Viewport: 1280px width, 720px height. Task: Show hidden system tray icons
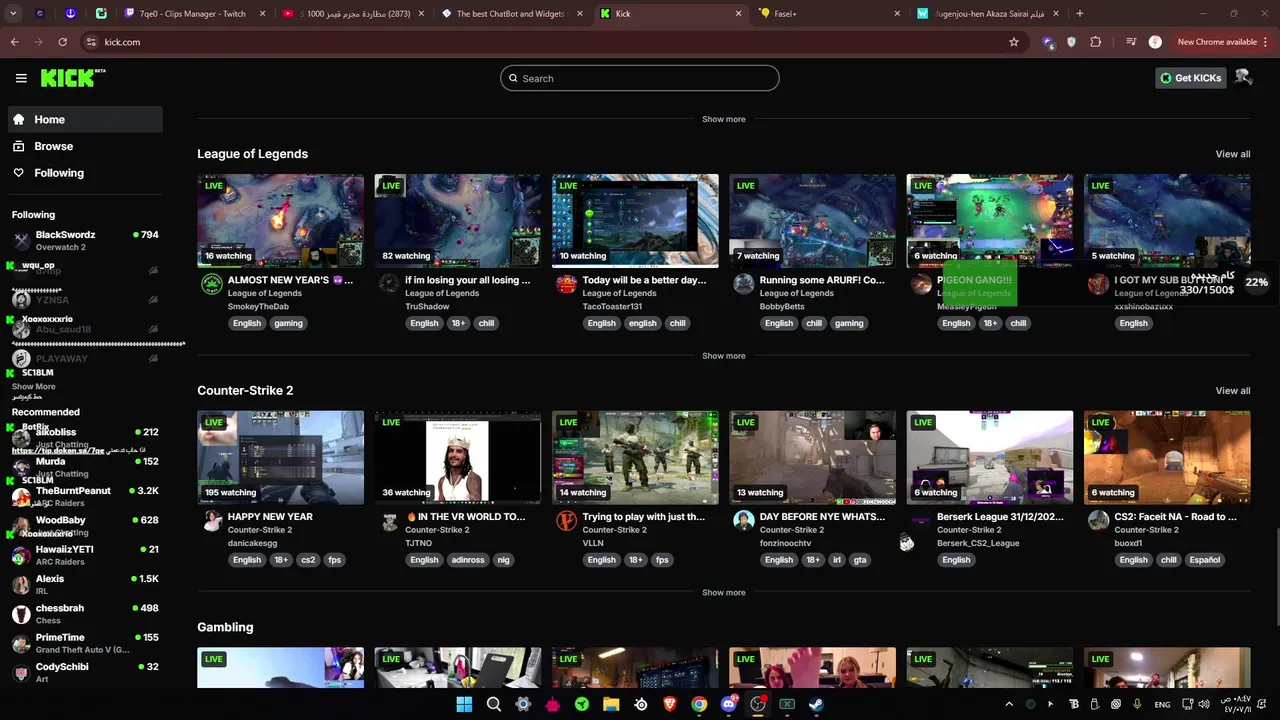click(1008, 704)
